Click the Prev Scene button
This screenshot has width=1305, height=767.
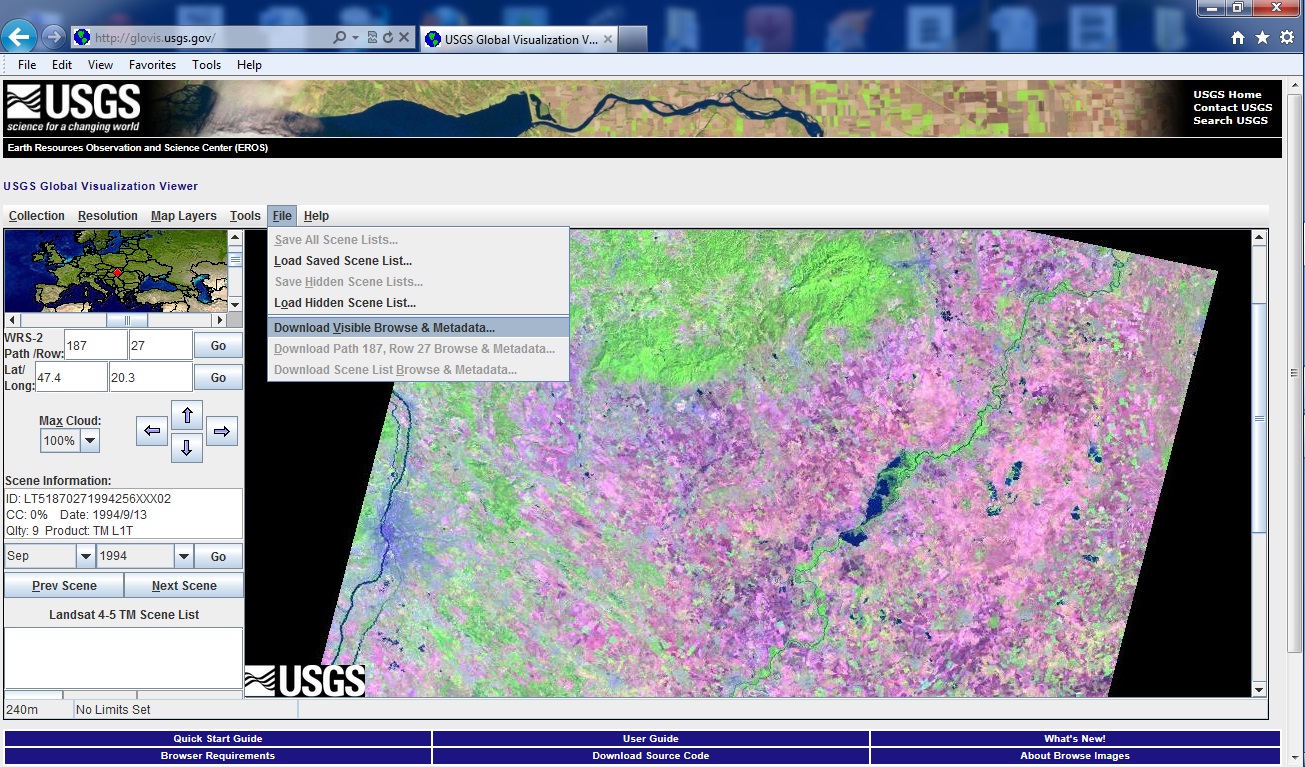point(64,585)
